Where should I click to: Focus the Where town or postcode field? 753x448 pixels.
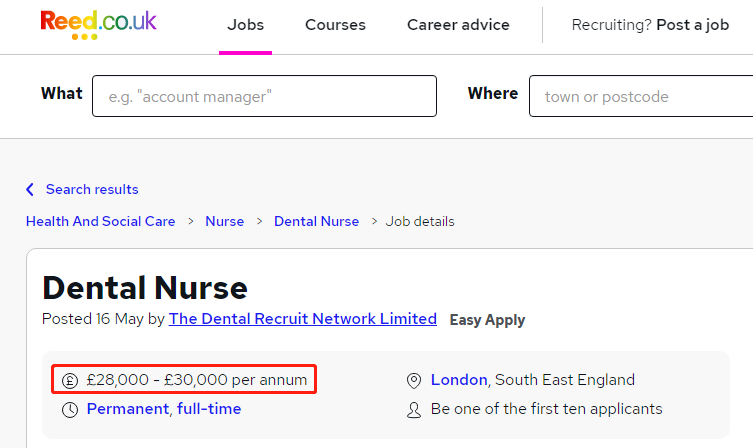pyautogui.click(x=641, y=96)
